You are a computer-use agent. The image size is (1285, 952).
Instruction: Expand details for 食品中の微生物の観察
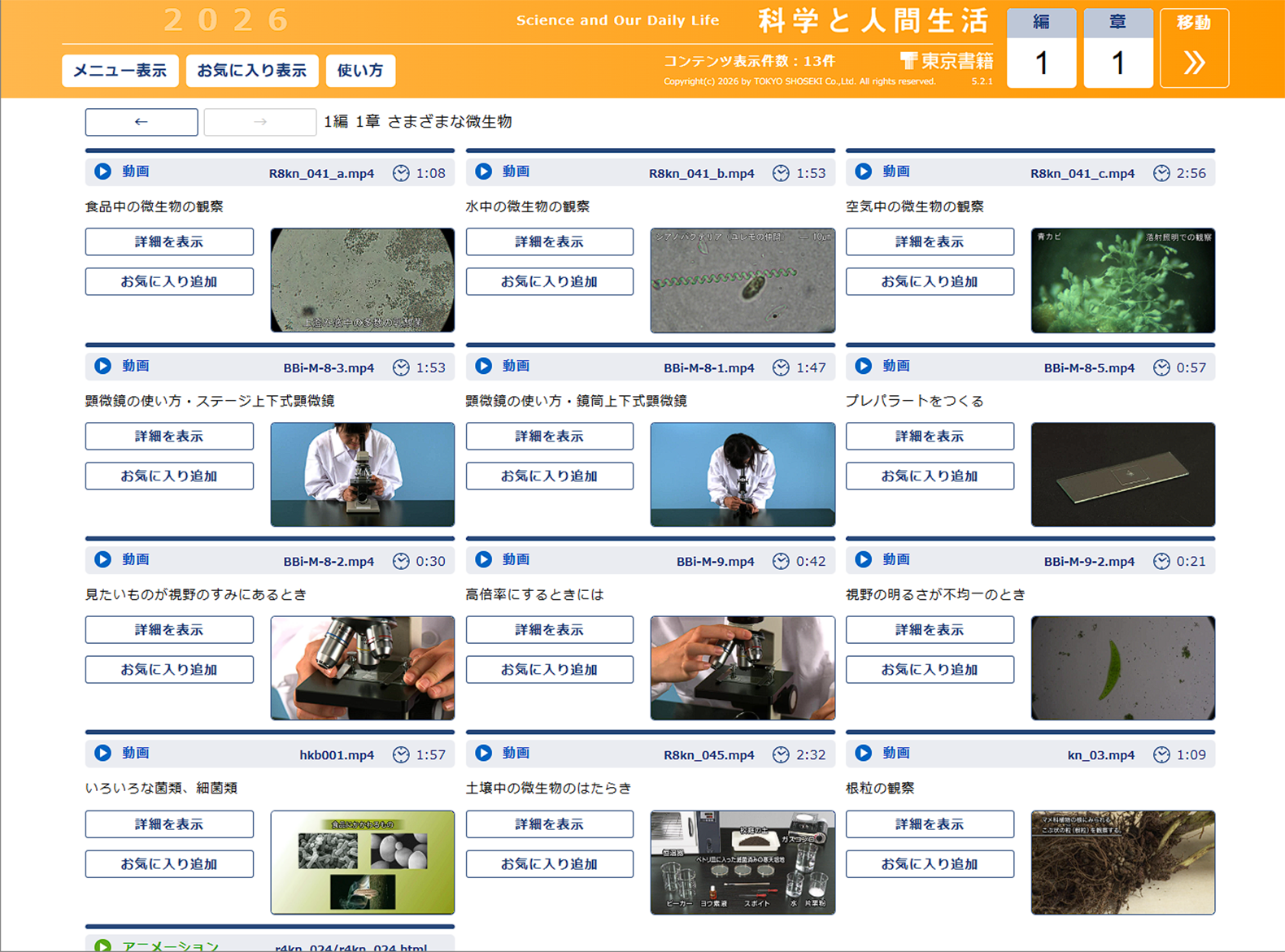(x=169, y=241)
